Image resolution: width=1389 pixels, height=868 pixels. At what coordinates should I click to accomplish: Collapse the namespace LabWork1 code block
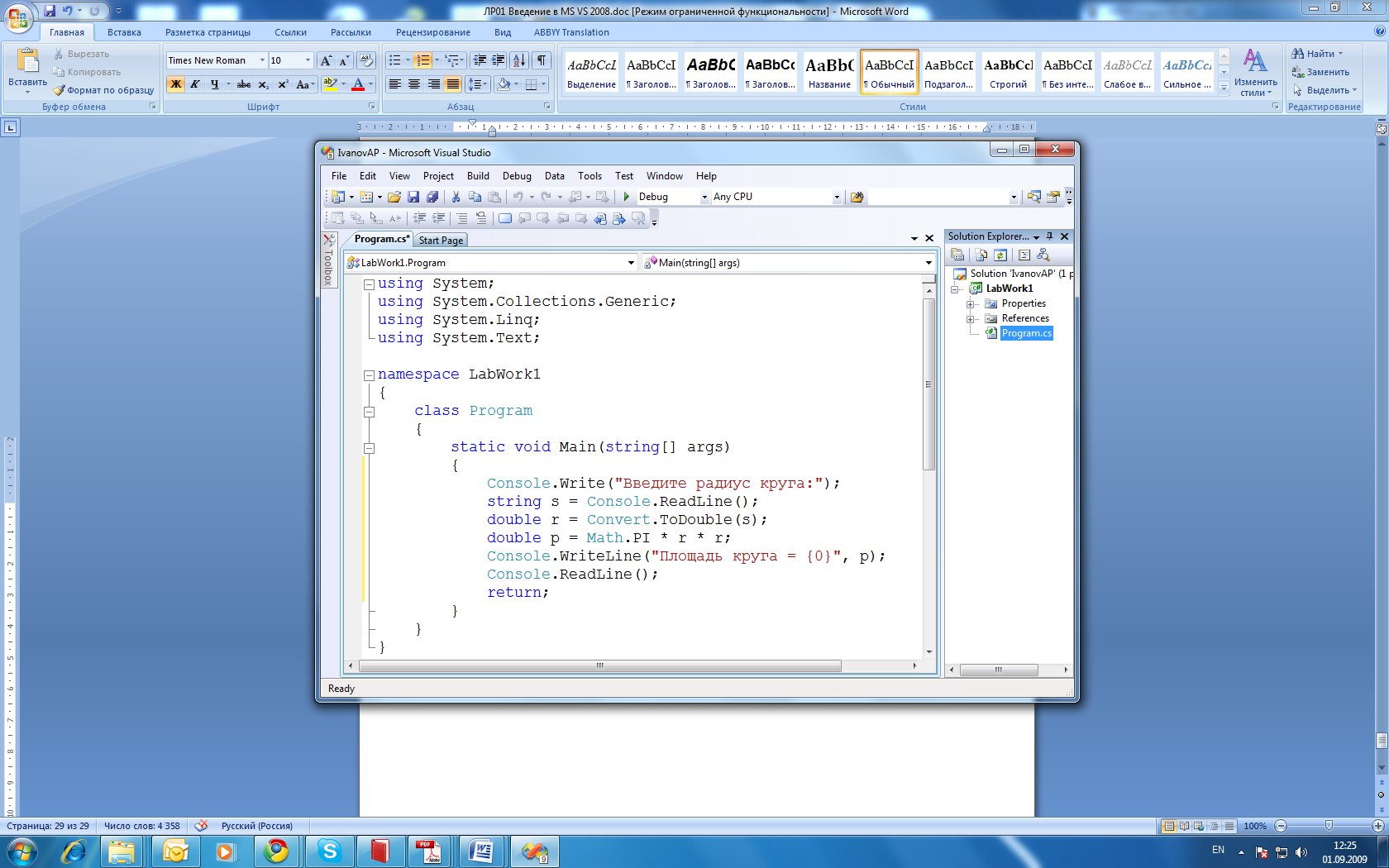369,374
